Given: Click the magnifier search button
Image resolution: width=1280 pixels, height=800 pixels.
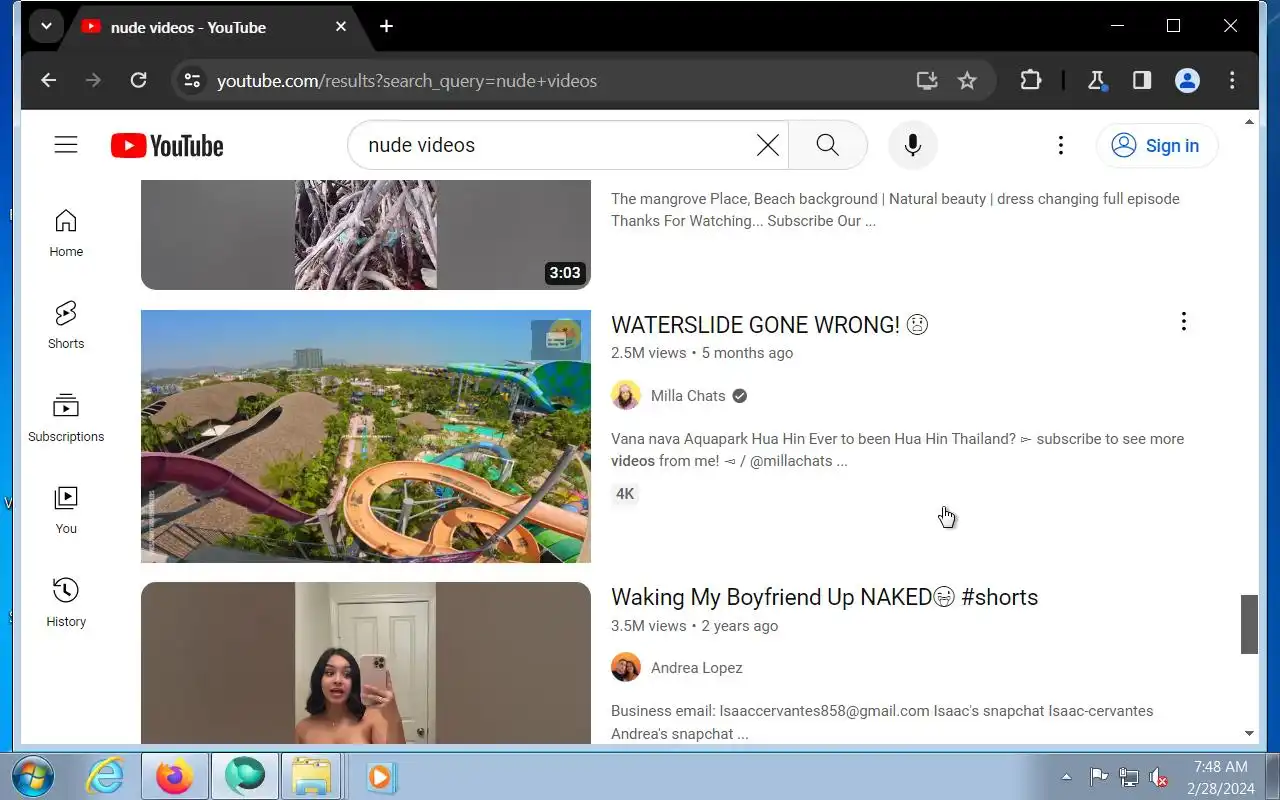Looking at the screenshot, I should click(827, 145).
